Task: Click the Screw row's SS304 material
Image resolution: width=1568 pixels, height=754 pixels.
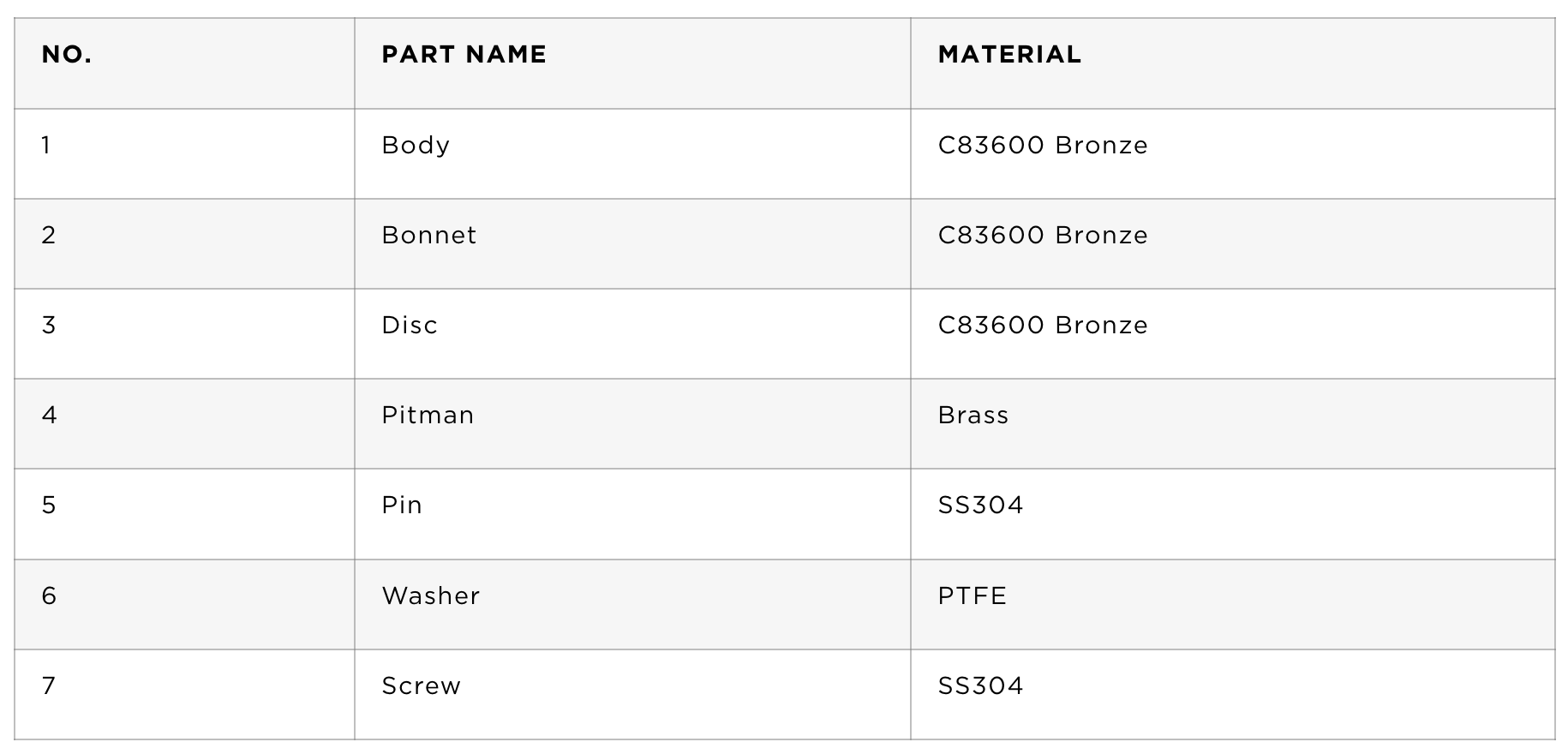Action: tap(981, 685)
